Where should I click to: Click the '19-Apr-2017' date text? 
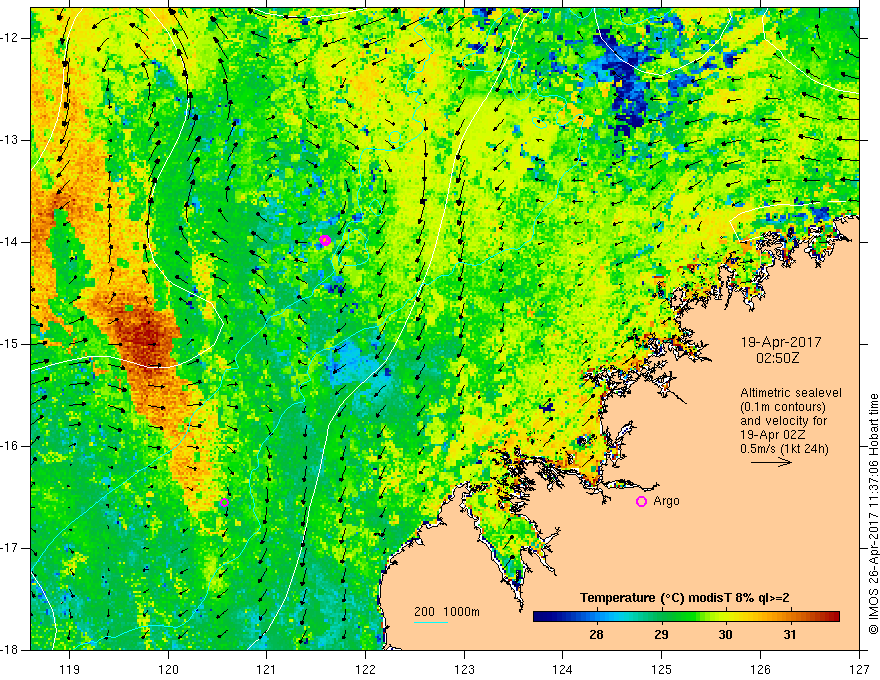[x=781, y=342]
